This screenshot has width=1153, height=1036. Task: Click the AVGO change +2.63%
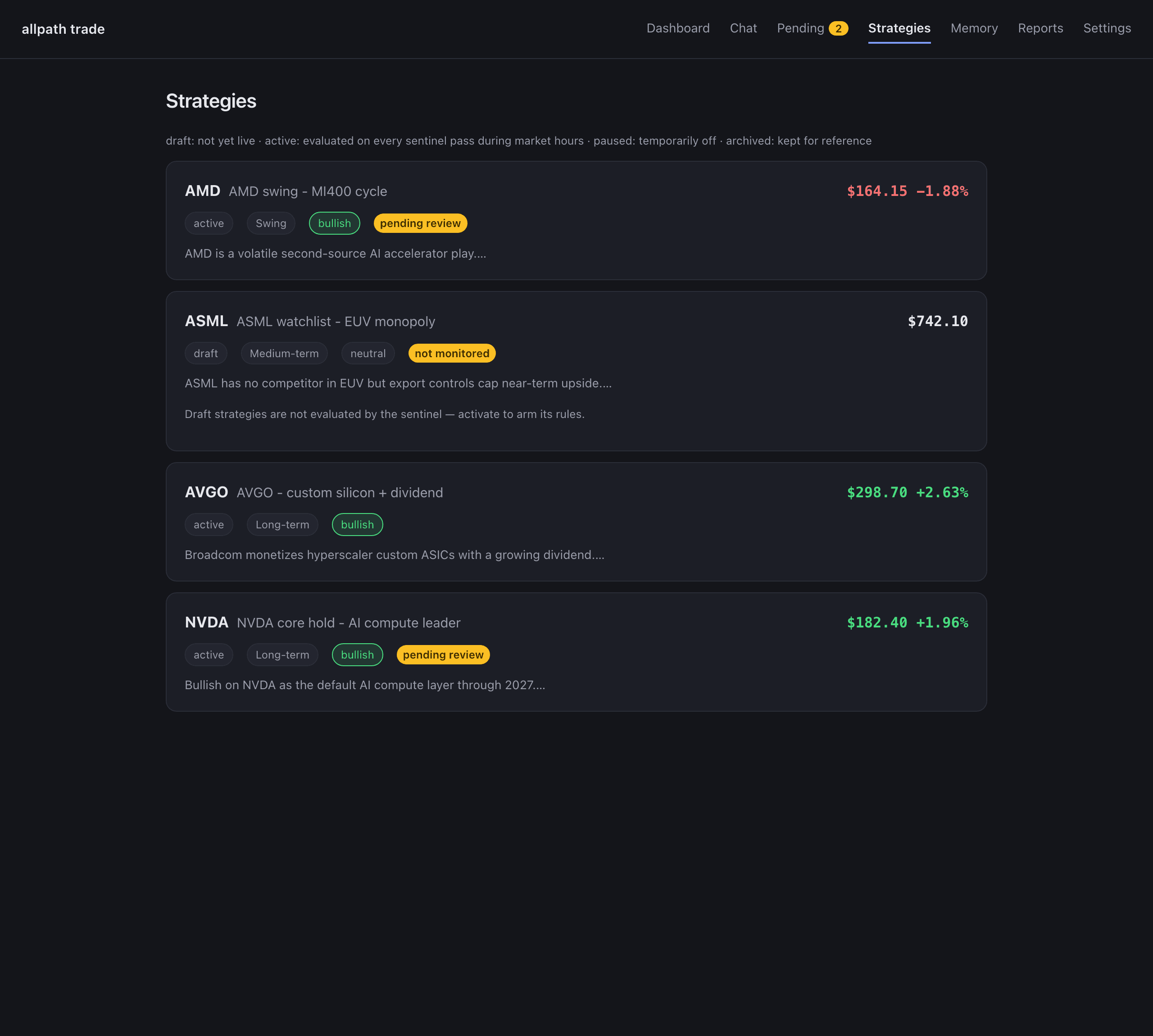coord(942,493)
